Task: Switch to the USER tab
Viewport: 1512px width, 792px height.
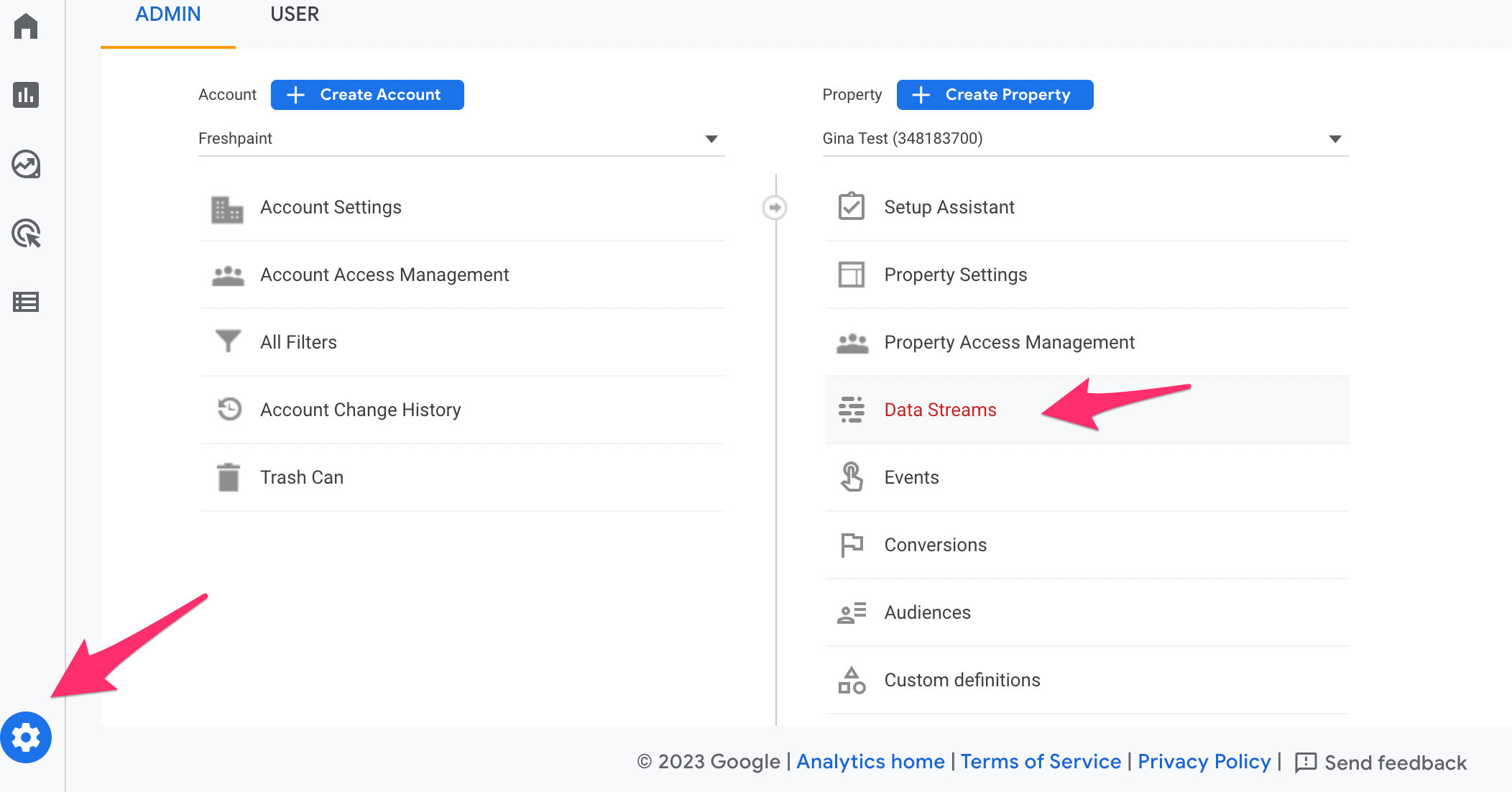Action: 295,14
